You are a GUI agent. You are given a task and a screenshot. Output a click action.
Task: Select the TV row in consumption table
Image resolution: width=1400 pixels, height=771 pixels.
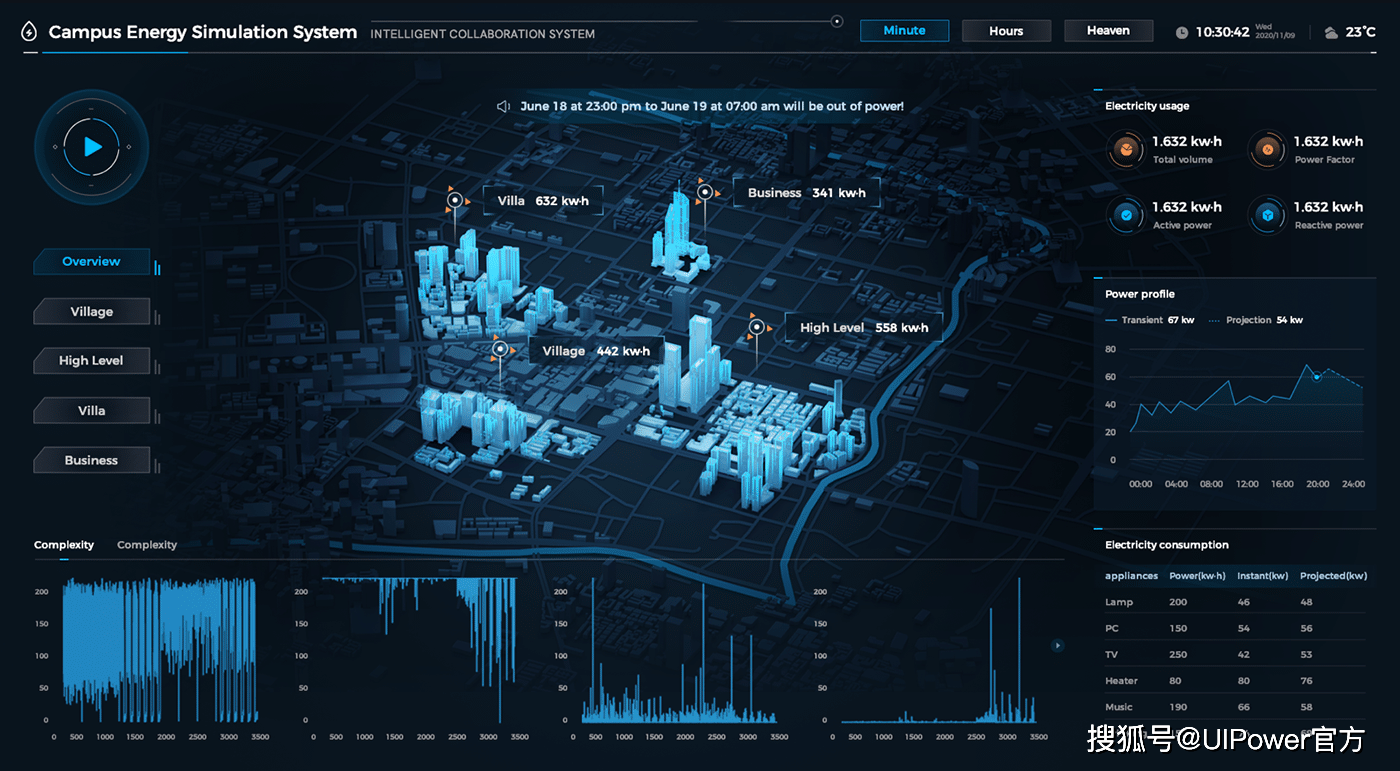click(x=1234, y=655)
